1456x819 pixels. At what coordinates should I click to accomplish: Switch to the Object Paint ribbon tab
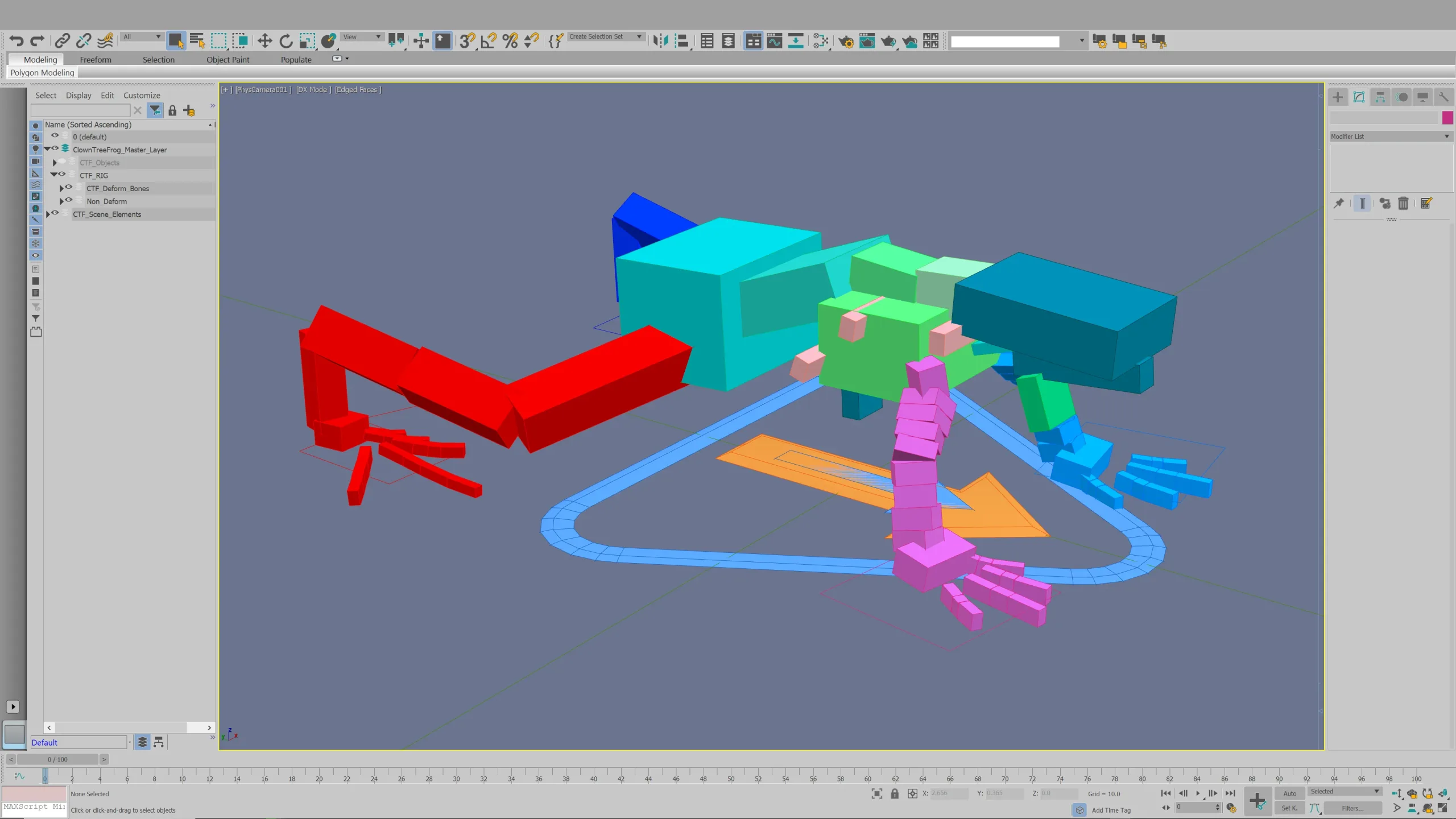[227, 60]
